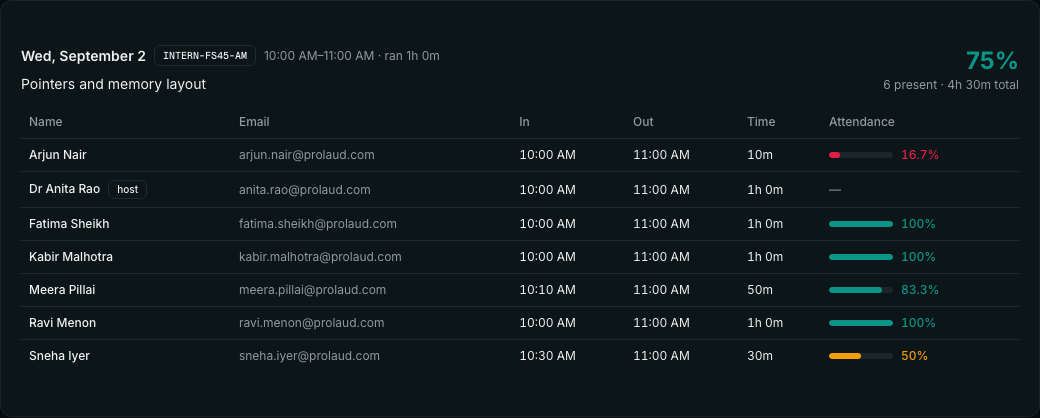The height and width of the screenshot is (418, 1040).
Task: Click the fatima.sheikh@prolaud.com email
Action: click(x=318, y=224)
